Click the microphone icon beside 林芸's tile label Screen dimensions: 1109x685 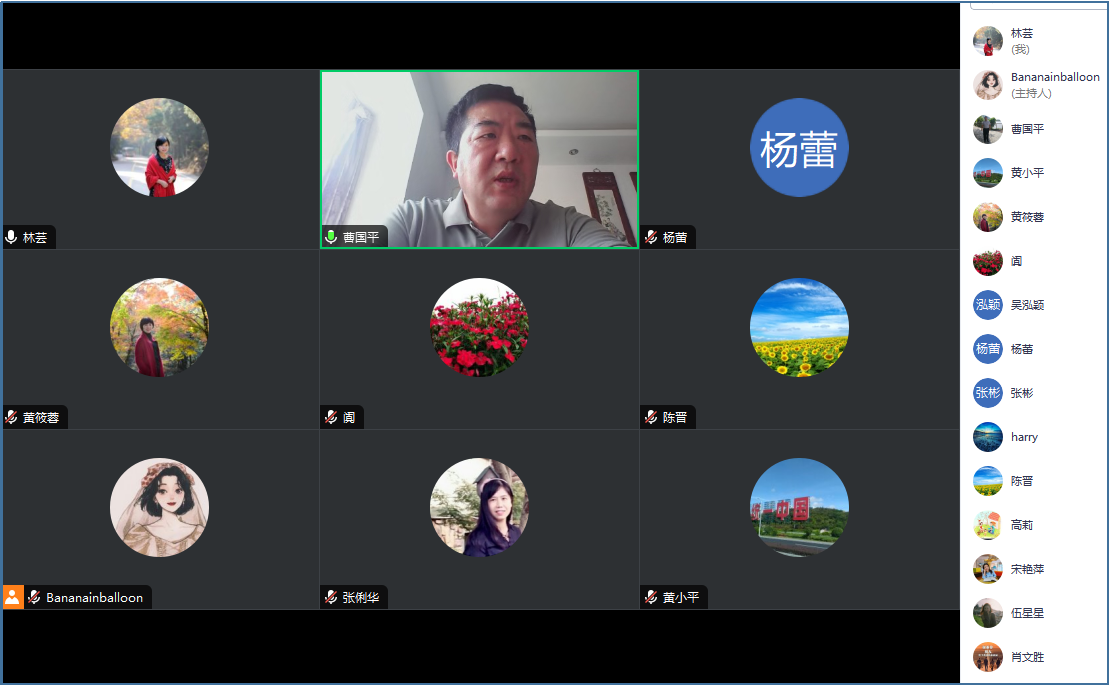11,237
